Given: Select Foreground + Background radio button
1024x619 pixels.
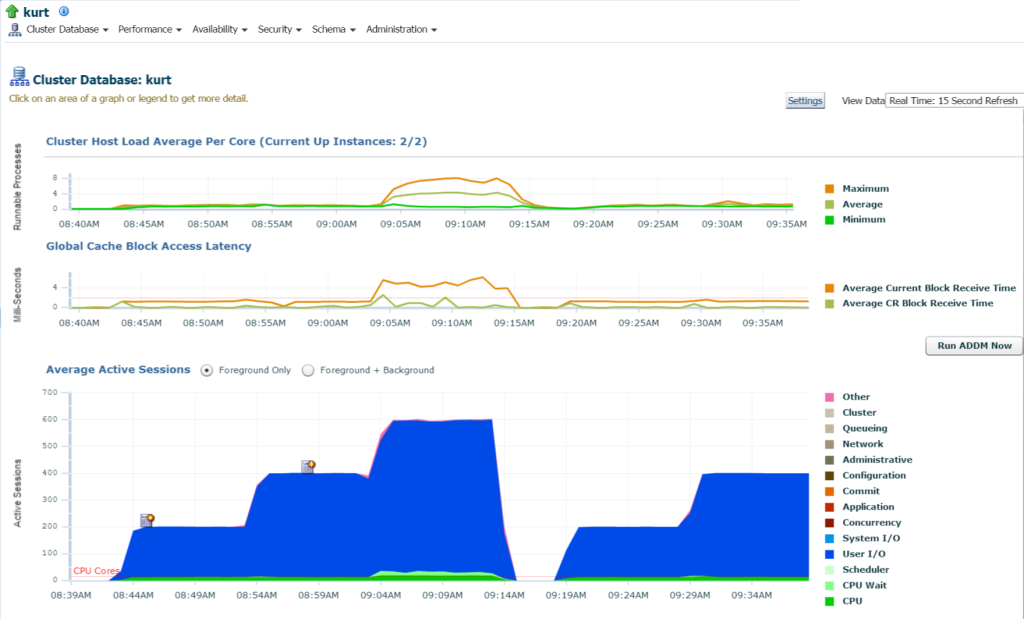Looking at the screenshot, I should (x=308, y=370).
